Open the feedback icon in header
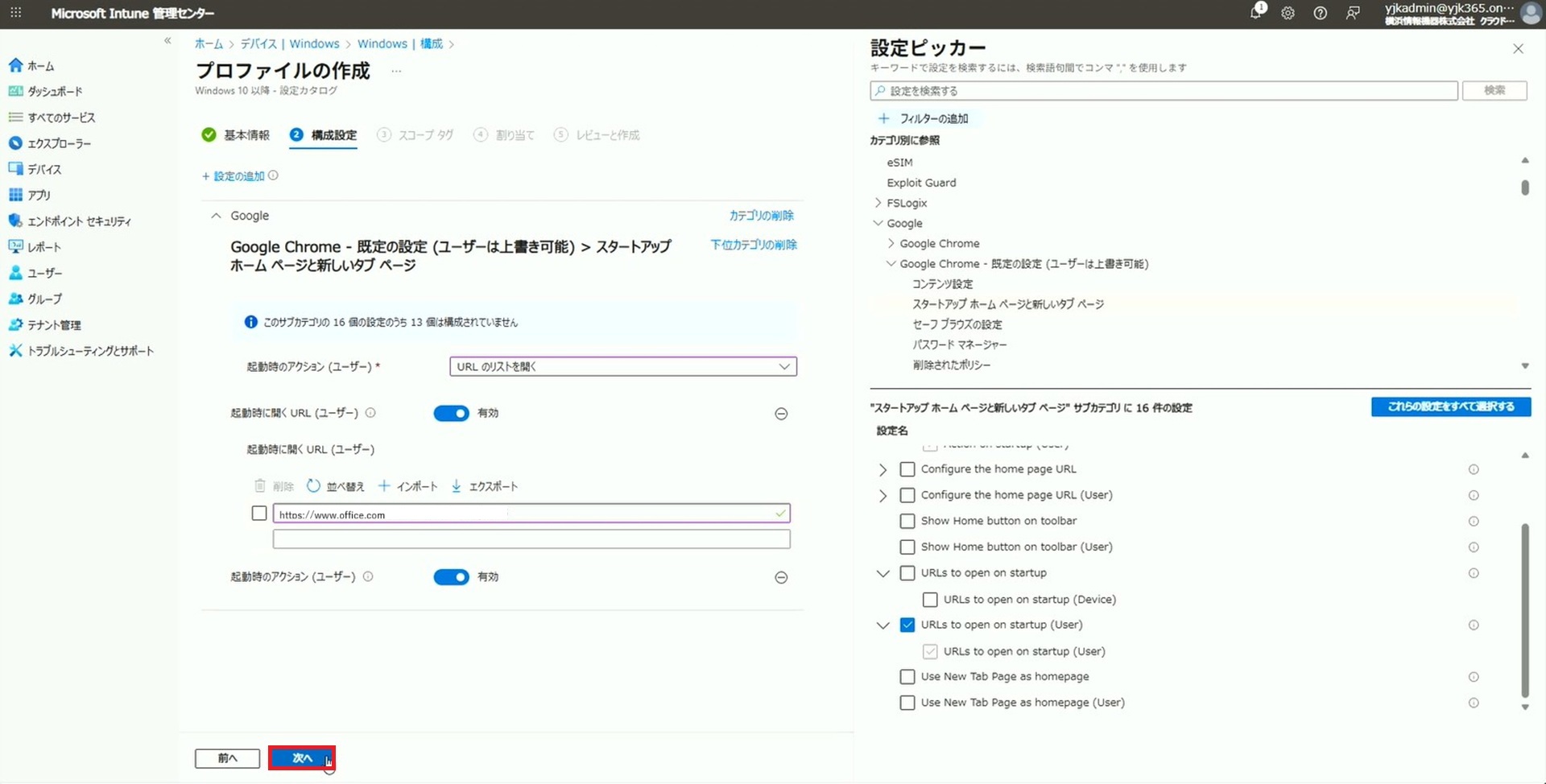The image size is (1546, 784). tap(1353, 13)
